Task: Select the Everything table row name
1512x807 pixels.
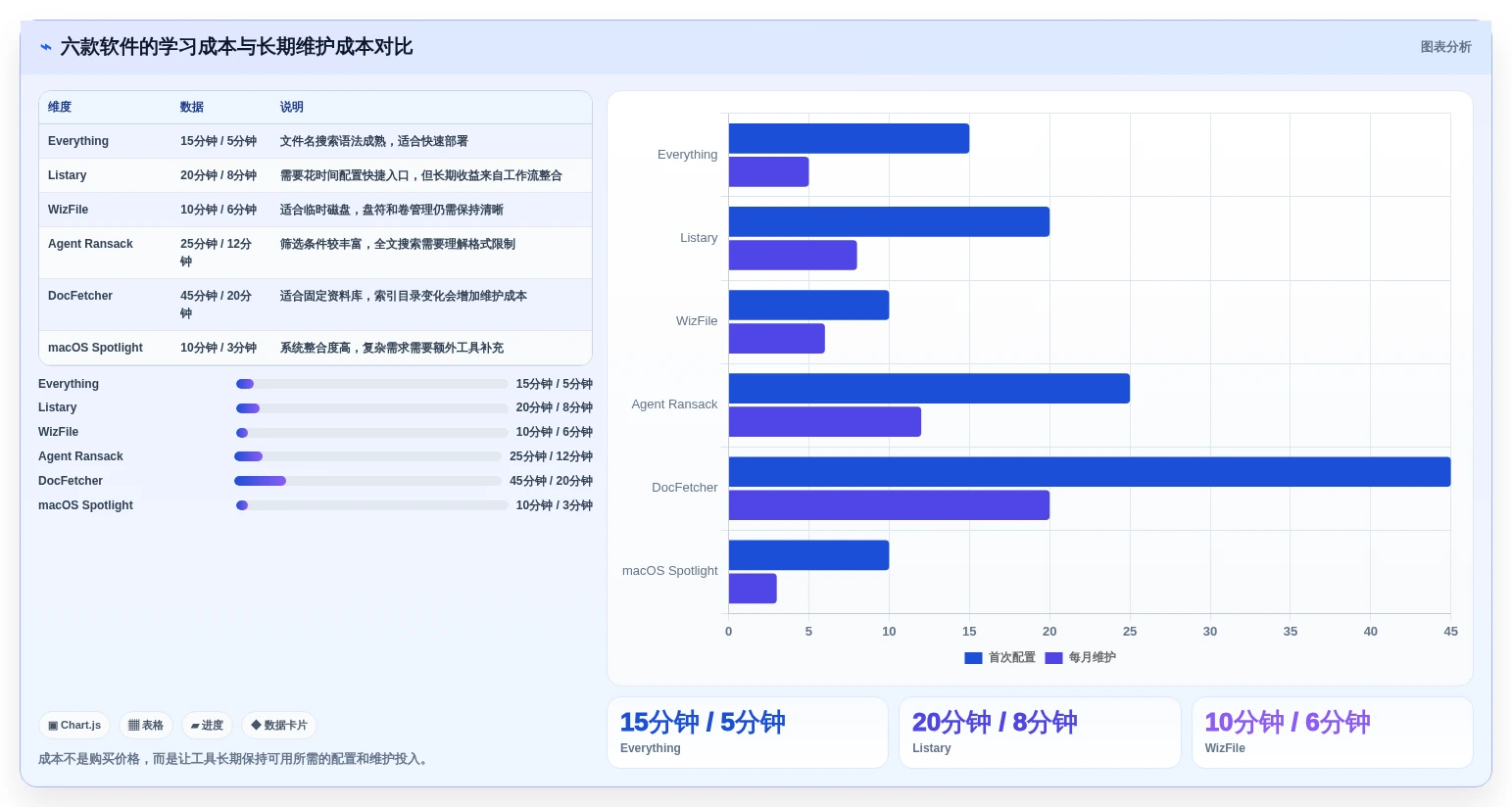Action: (78, 141)
